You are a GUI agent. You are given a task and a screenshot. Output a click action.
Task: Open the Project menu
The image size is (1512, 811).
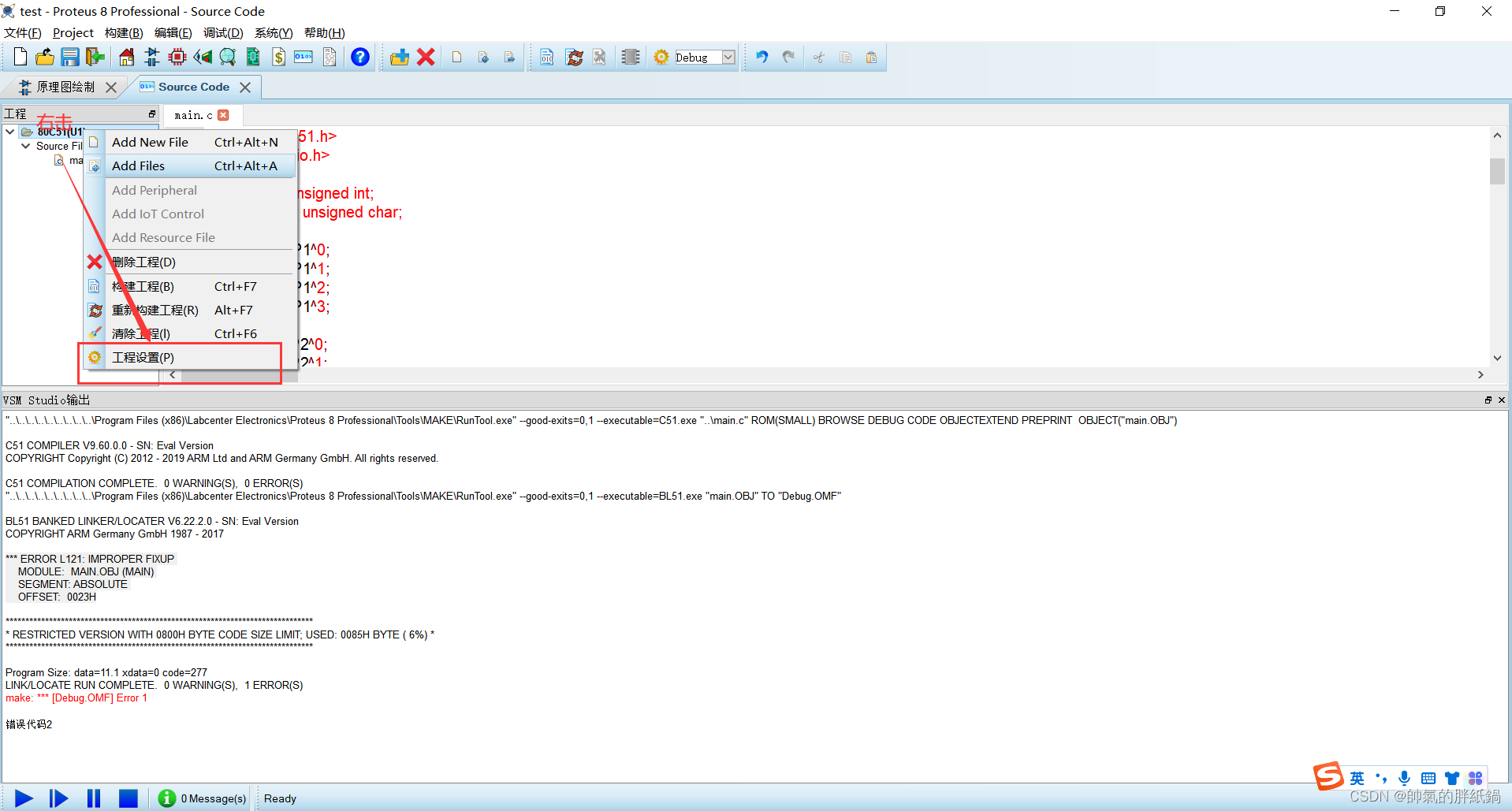tap(73, 32)
